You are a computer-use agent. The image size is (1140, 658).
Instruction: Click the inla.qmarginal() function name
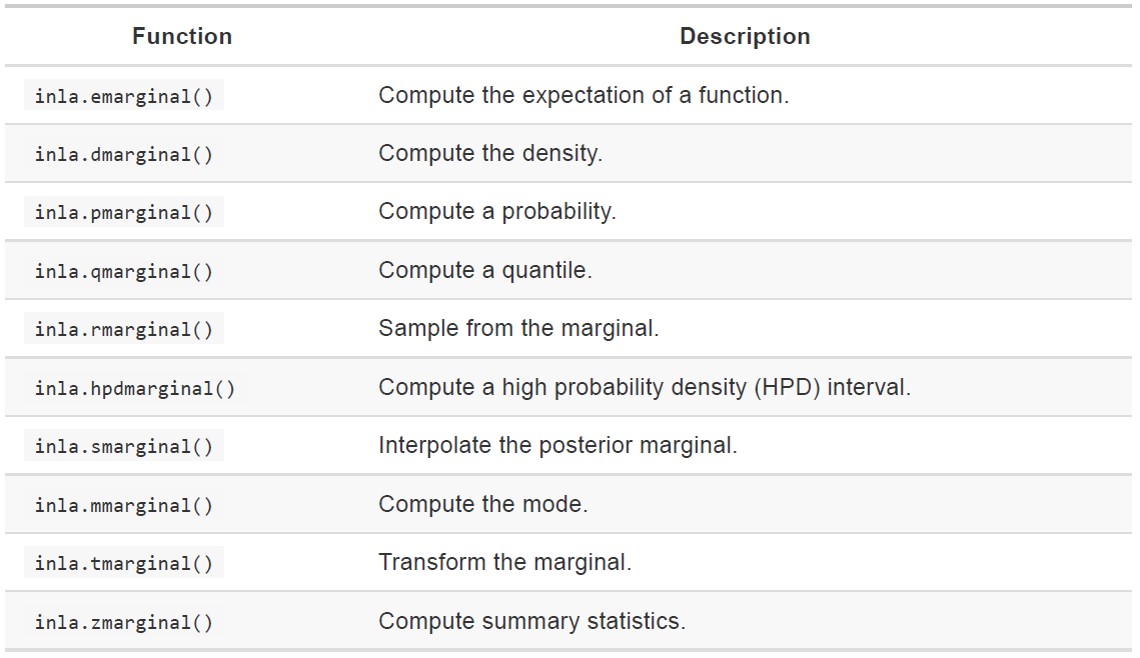pyautogui.click(x=124, y=271)
